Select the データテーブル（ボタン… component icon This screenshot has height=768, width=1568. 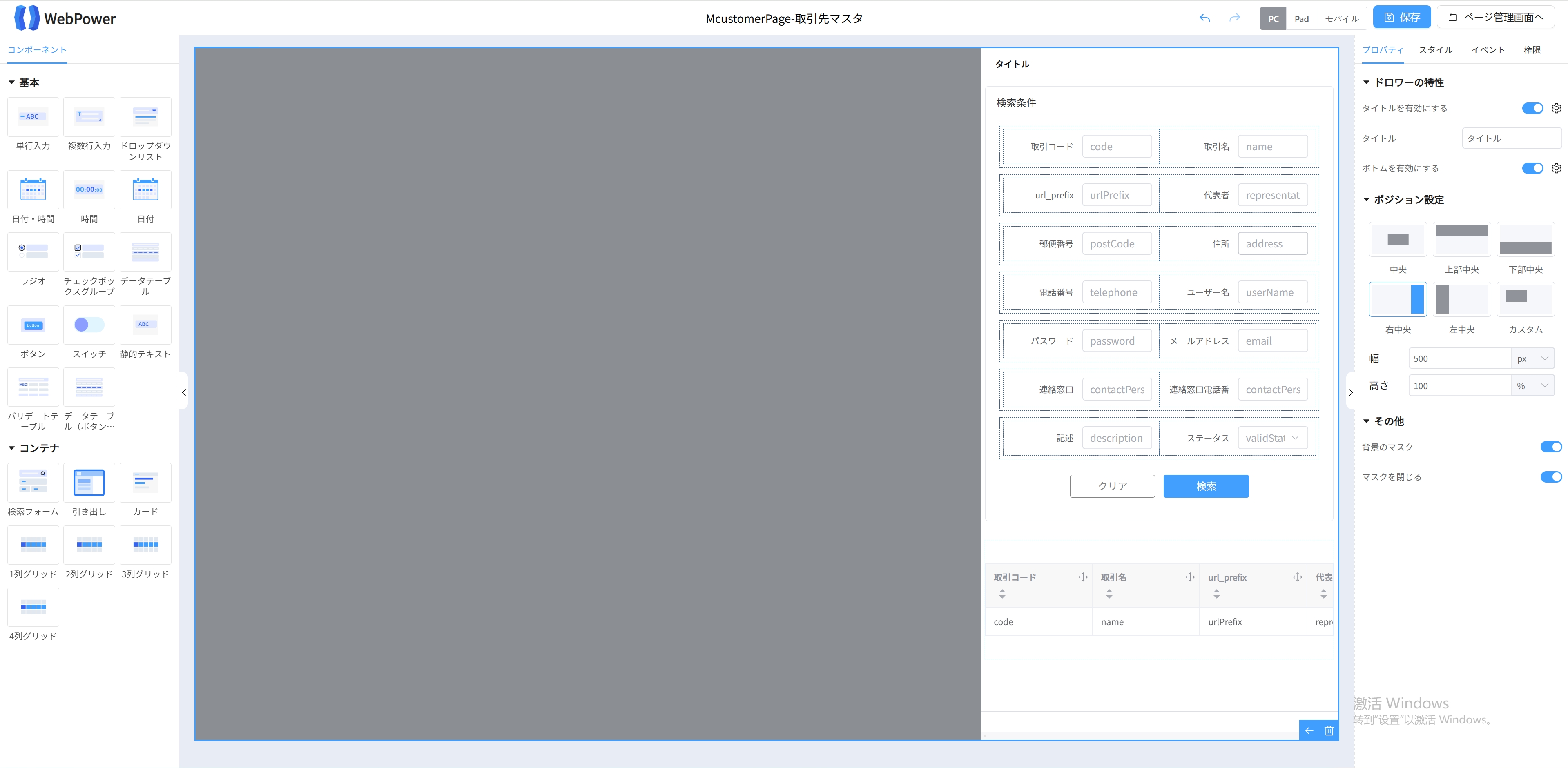click(x=89, y=387)
